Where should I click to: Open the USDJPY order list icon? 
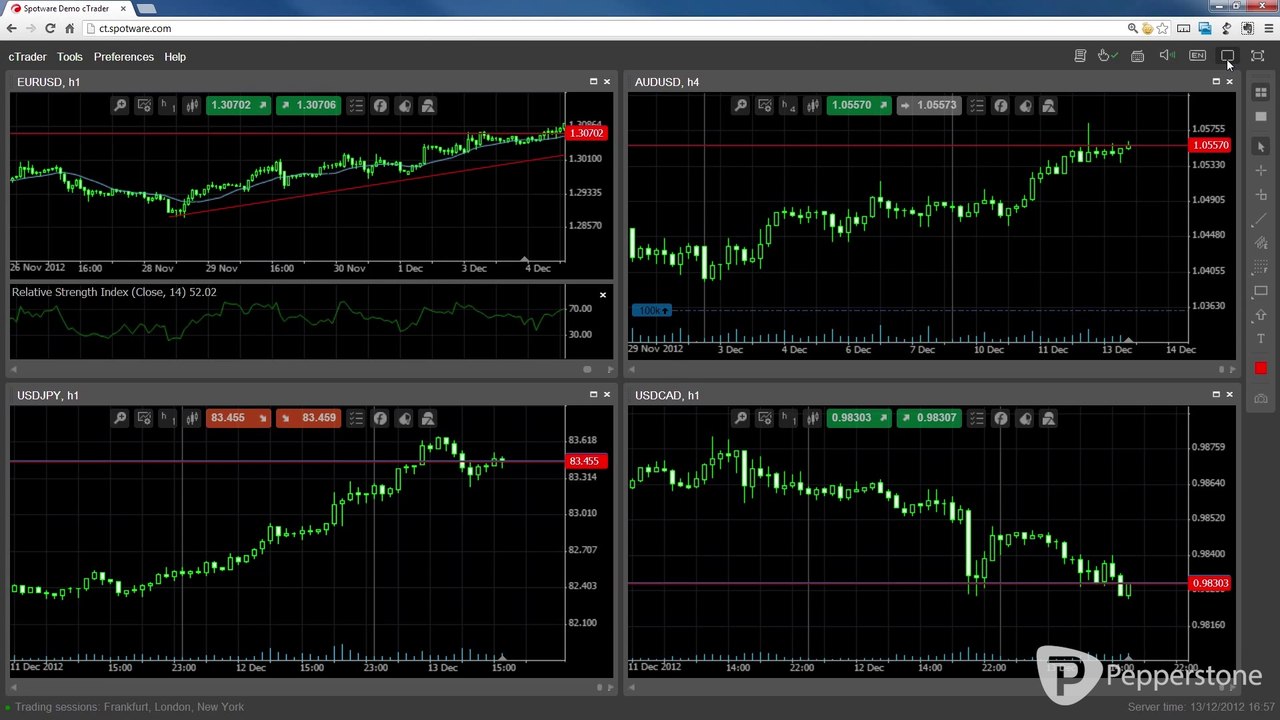pos(355,418)
